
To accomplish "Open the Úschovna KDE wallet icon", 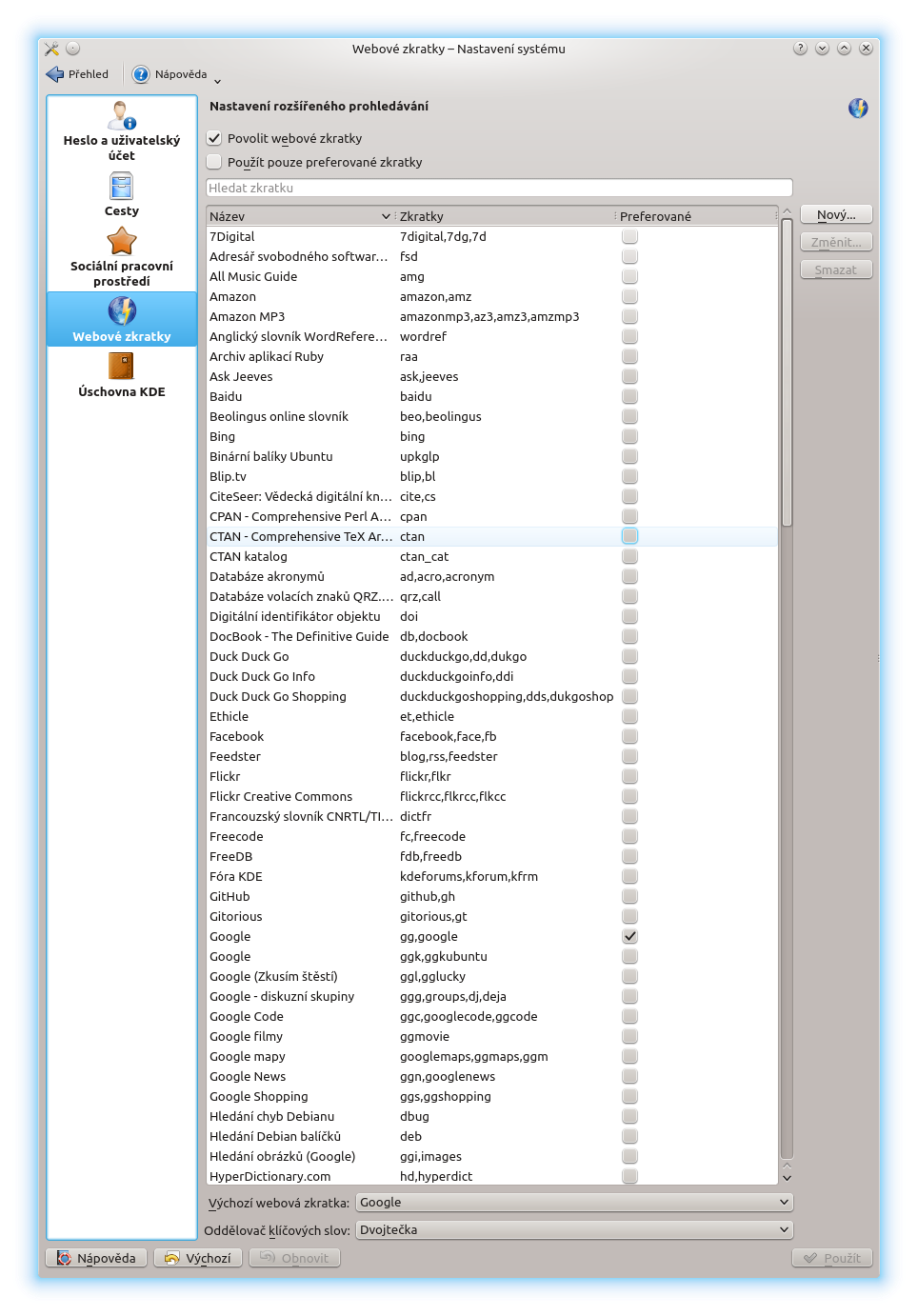I will tap(122, 367).
